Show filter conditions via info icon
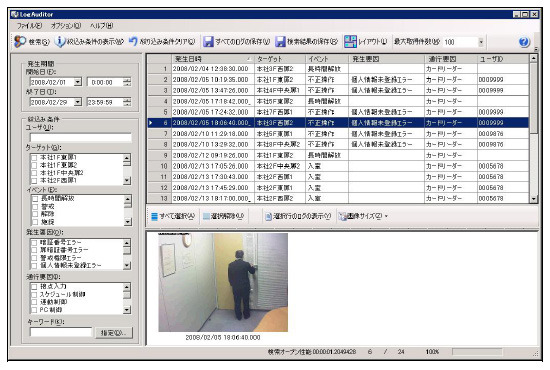This screenshot has width=550, height=370. point(60,42)
